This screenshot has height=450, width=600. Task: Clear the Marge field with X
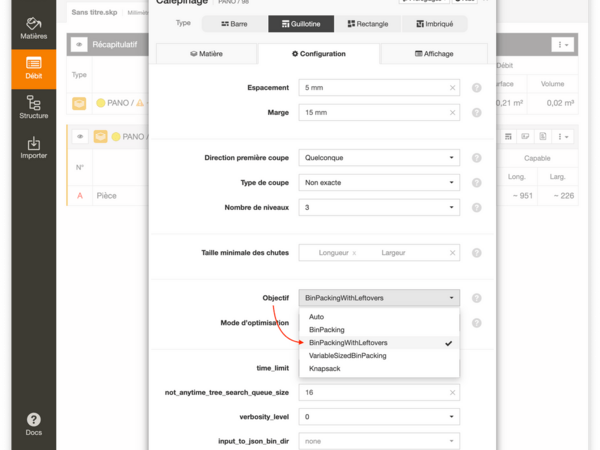coord(452,112)
